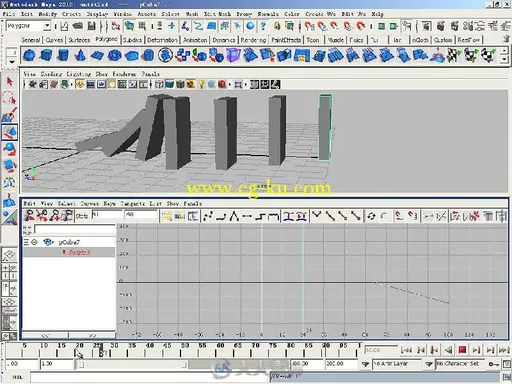Choose the Lasso select tool
This screenshot has width=512, height=384.
[x=9, y=99]
